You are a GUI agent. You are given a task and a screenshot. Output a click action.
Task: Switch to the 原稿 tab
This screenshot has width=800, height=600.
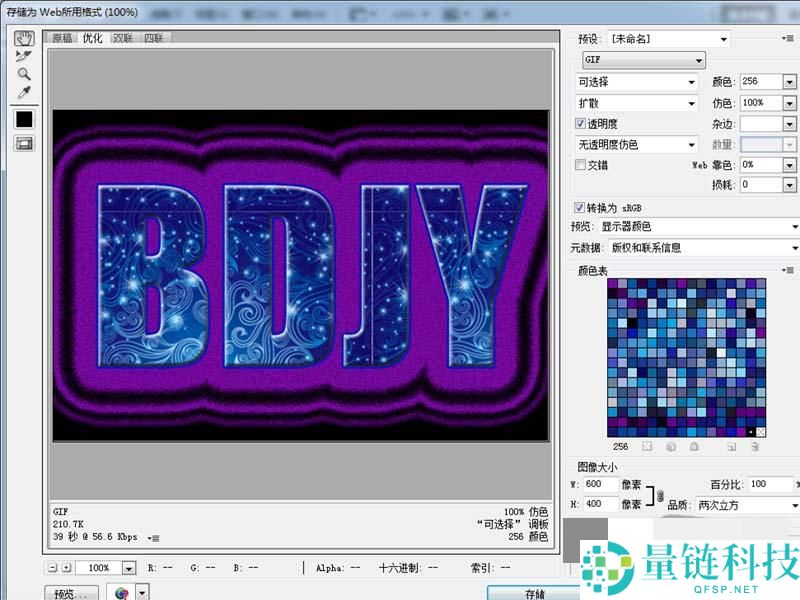pos(62,38)
